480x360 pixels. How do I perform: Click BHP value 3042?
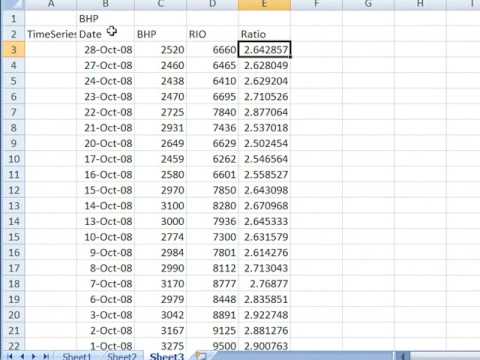pos(160,315)
